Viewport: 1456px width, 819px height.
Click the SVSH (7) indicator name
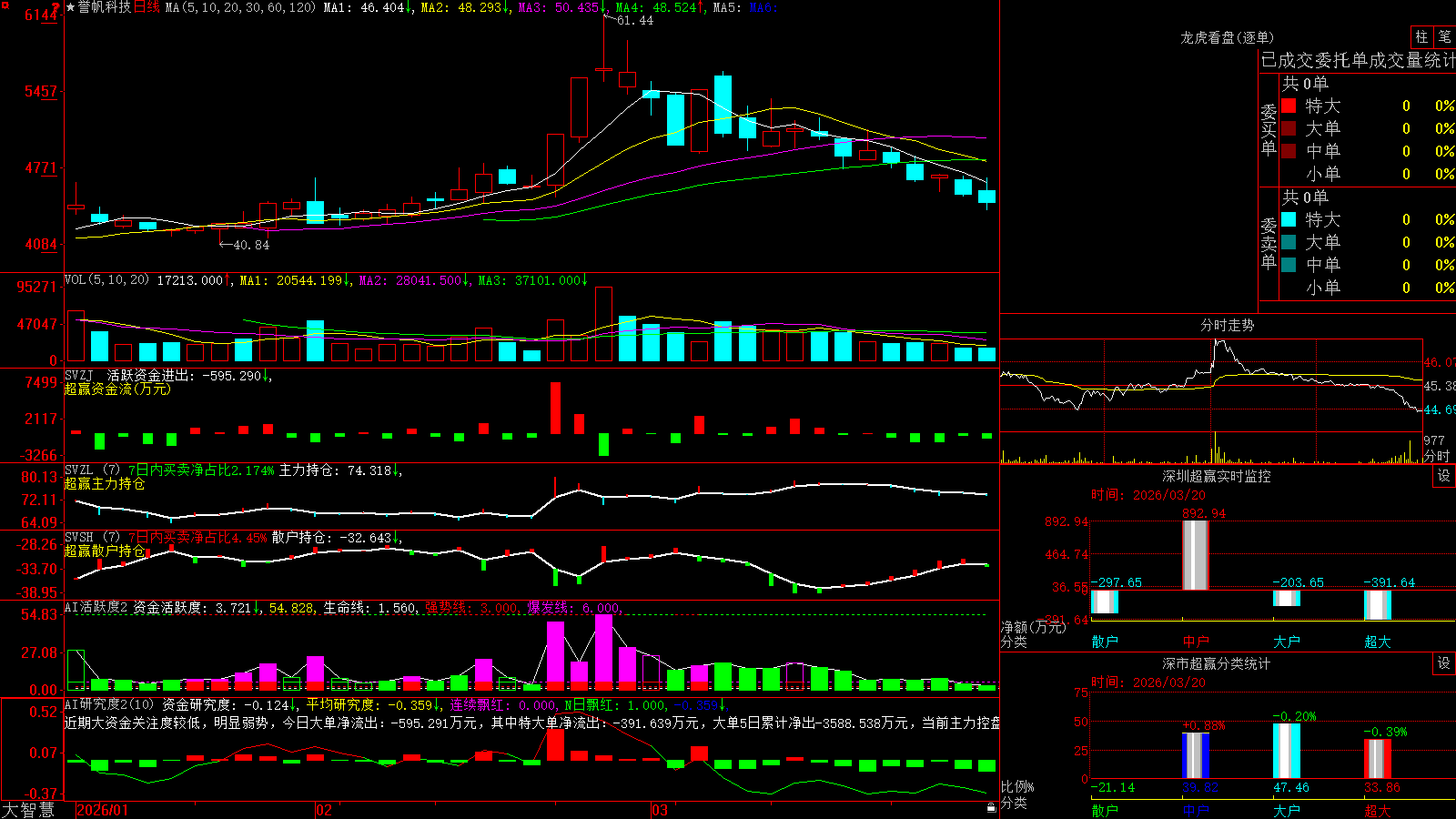tap(92, 538)
